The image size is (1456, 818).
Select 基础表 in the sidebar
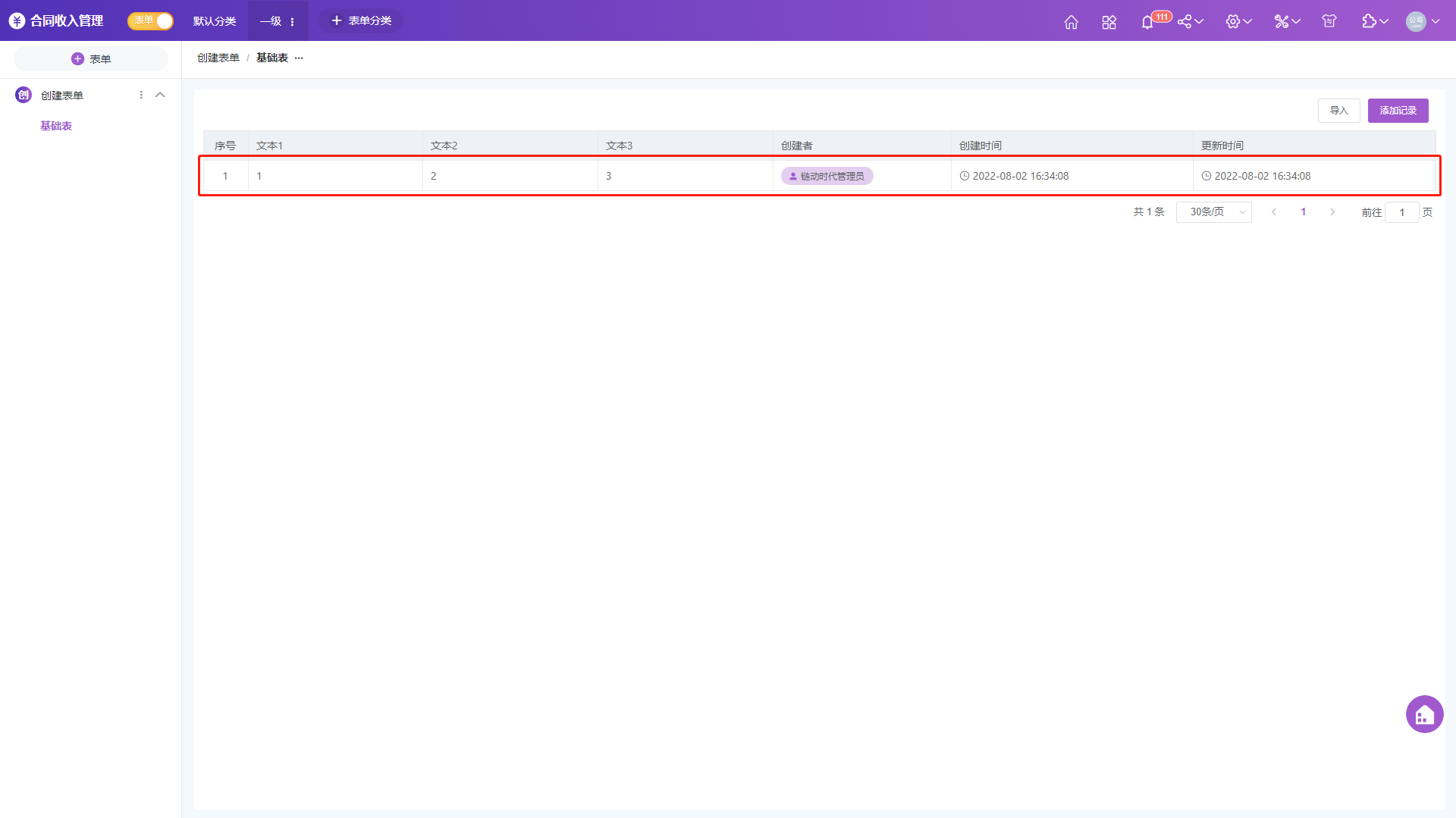click(56, 126)
